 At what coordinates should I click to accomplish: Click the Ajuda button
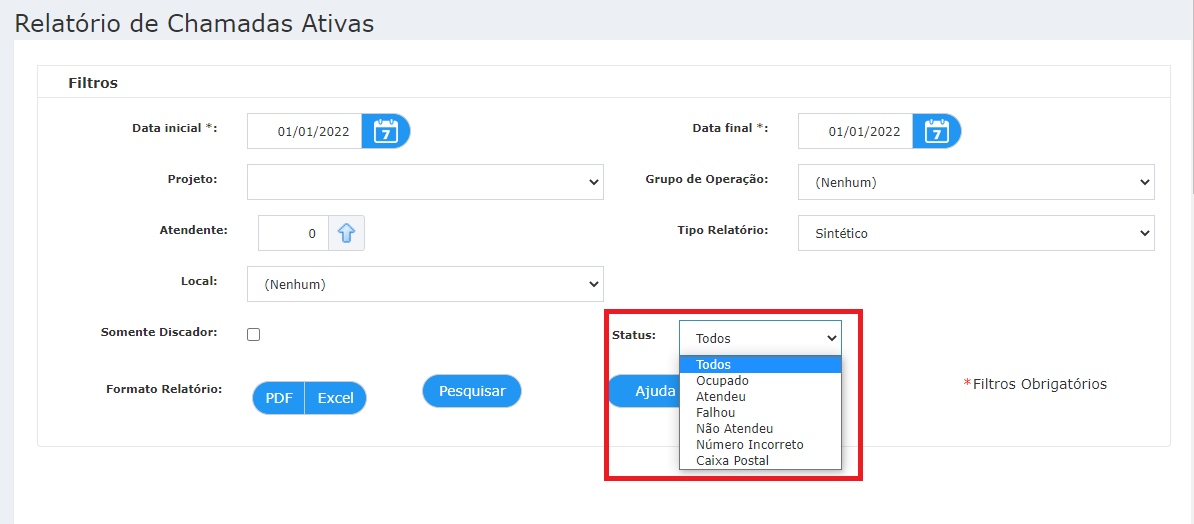coord(644,391)
